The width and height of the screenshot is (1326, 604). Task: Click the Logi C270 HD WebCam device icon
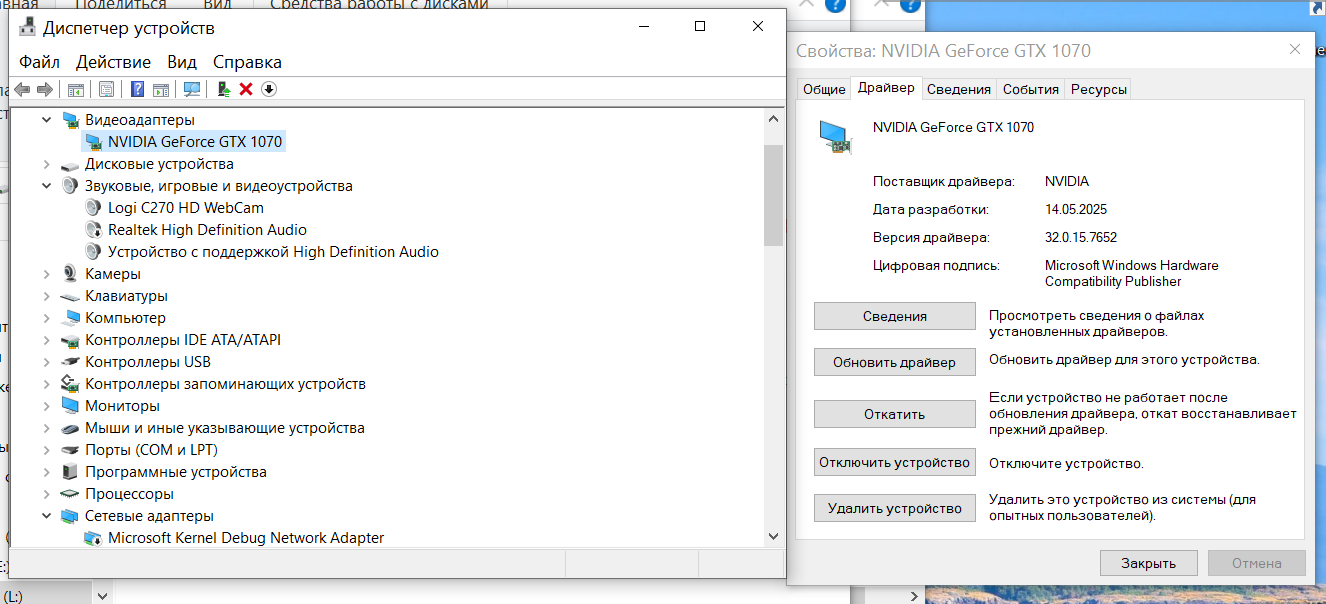point(93,208)
